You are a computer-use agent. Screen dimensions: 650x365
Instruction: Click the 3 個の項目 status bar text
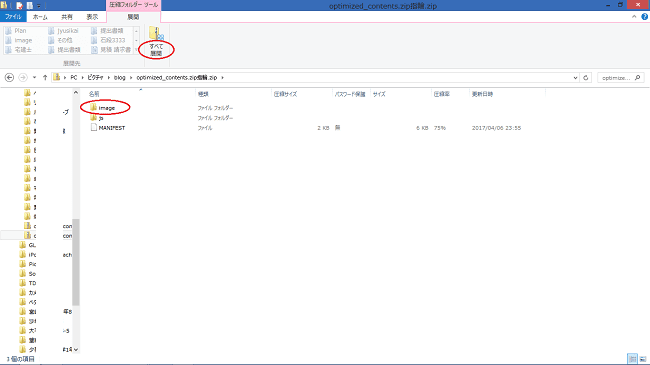(20, 359)
